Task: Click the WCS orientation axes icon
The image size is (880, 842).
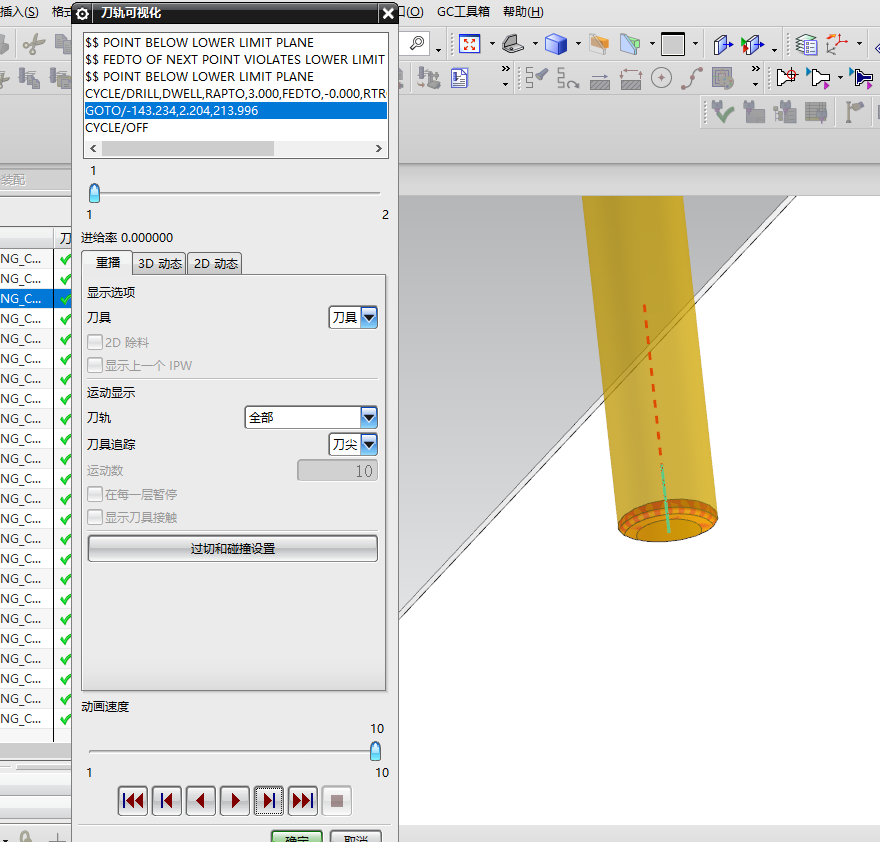Action: tap(837, 44)
